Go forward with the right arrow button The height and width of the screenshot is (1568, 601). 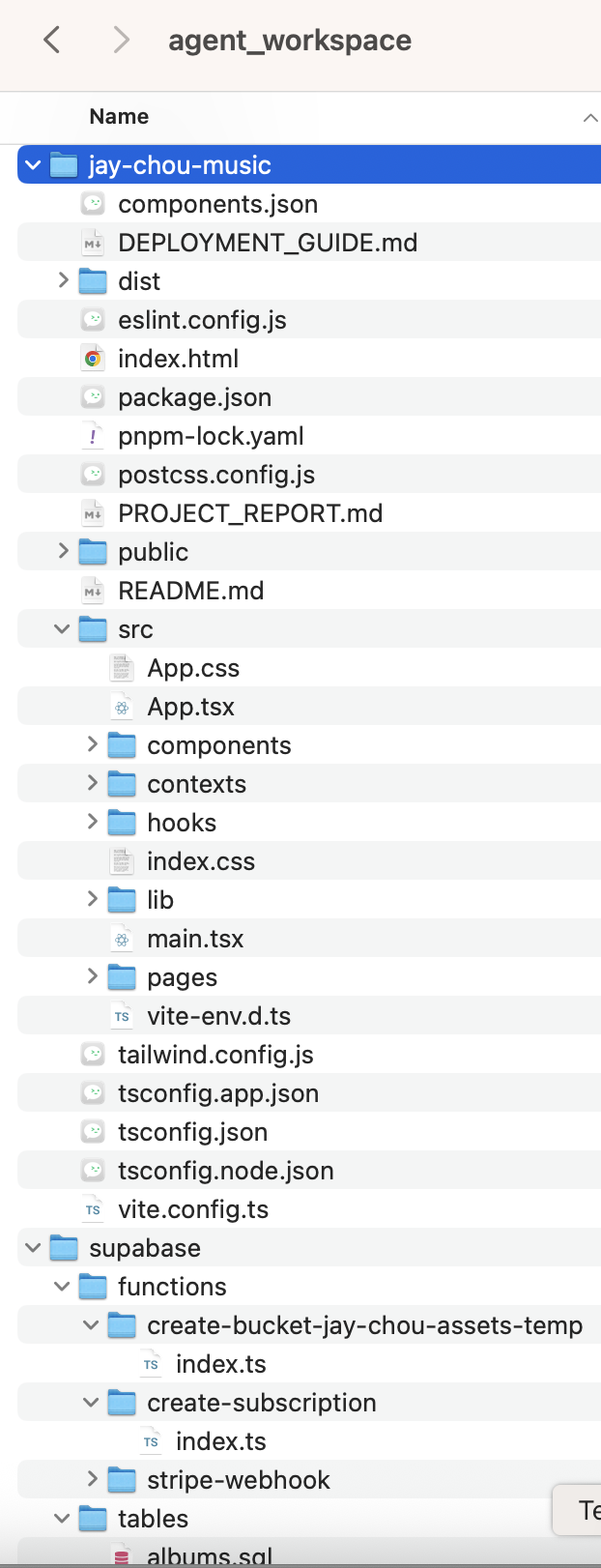(x=121, y=40)
